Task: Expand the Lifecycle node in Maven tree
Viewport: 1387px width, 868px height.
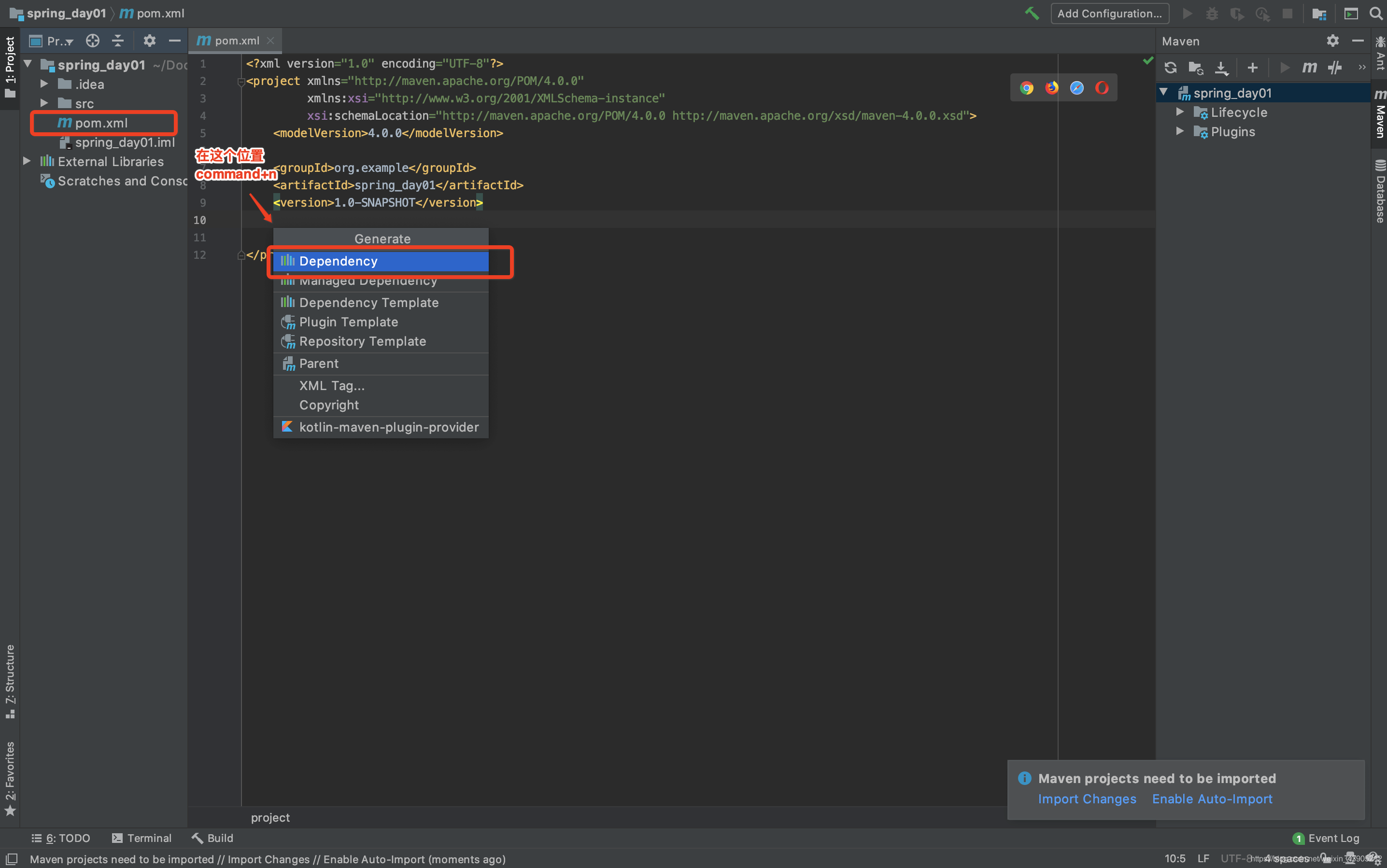Action: [1180, 112]
